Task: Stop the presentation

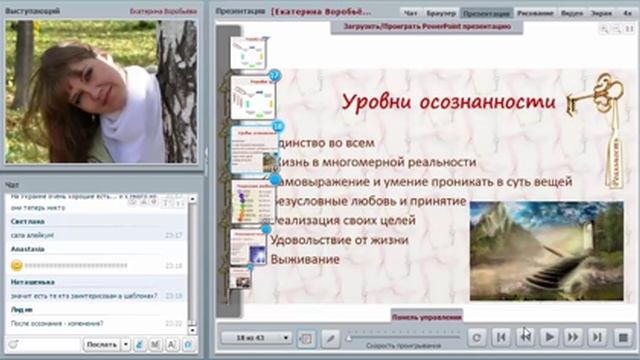Action: (623, 338)
